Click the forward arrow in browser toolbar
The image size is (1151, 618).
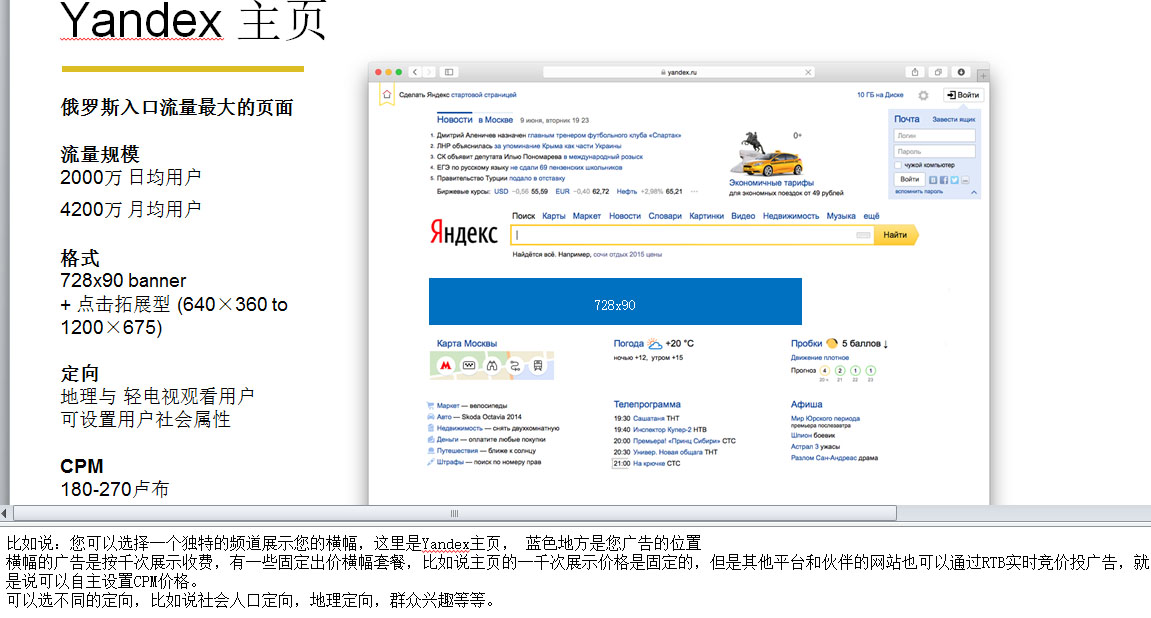tap(429, 72)
